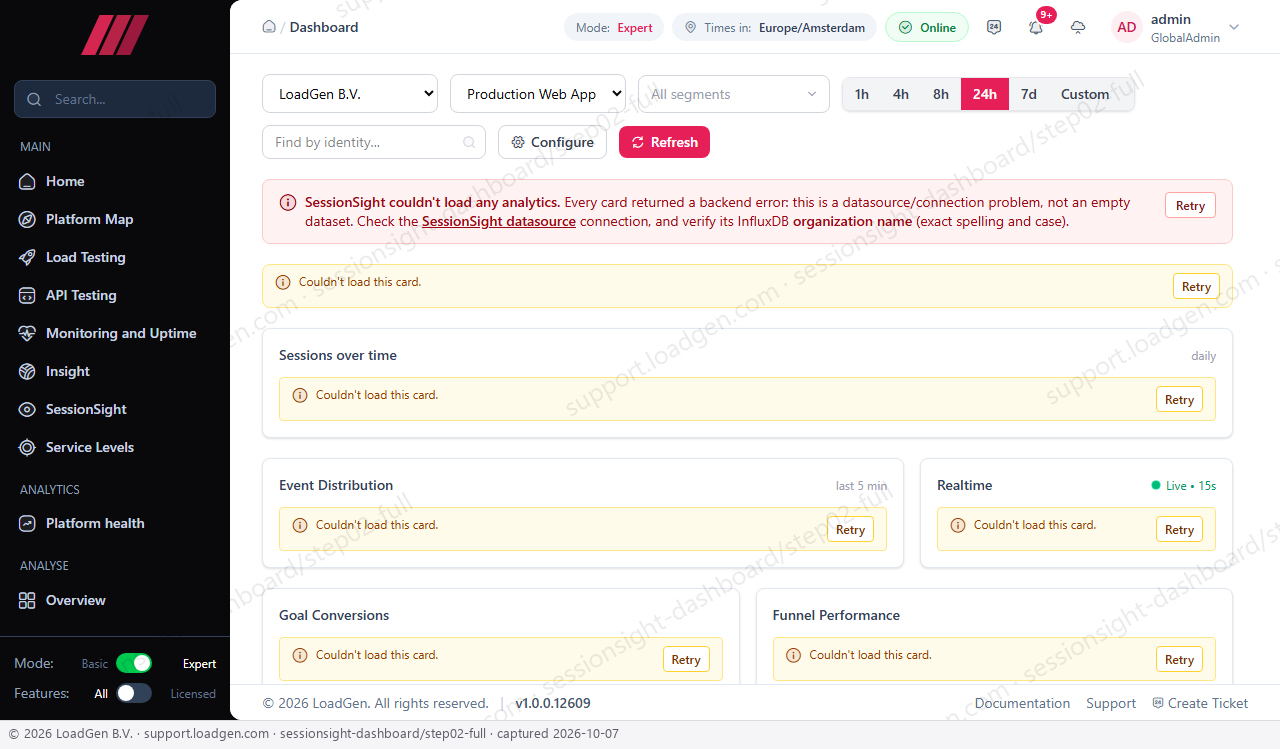1280x749 pixels.
Task: Retry the Realtime card
Action: [1179, 530]
